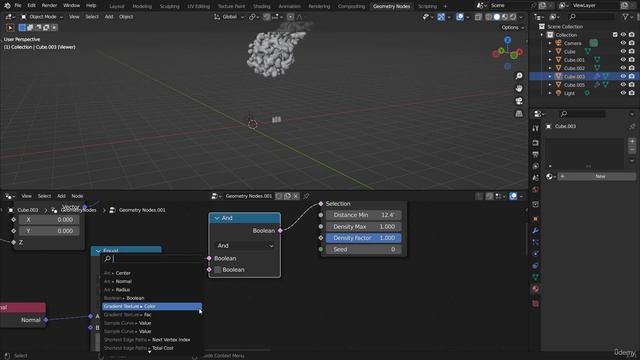Adjust Density Factor value slider

[x=363, y=238]
